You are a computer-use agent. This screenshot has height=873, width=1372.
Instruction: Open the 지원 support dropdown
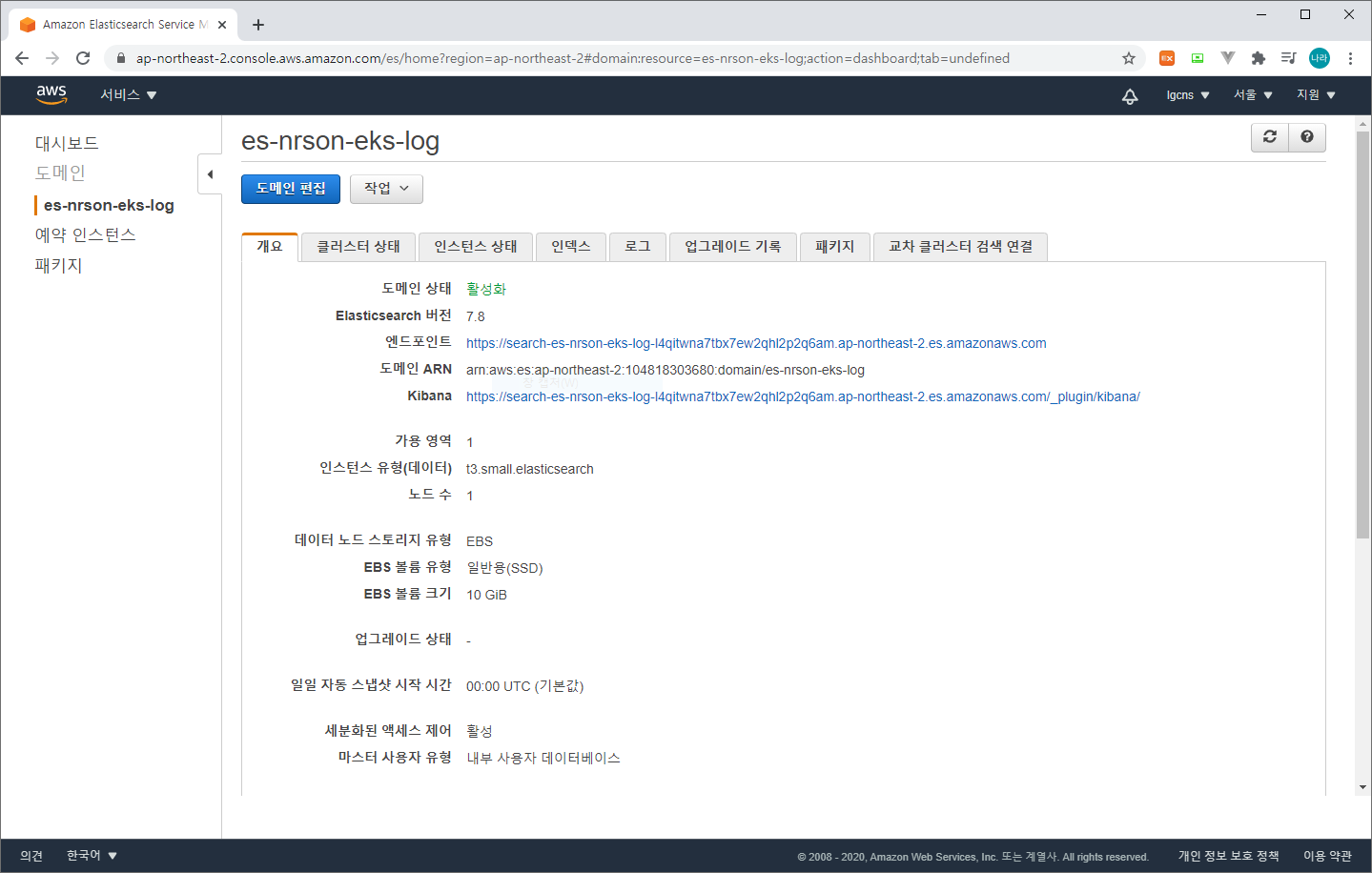1316,95
